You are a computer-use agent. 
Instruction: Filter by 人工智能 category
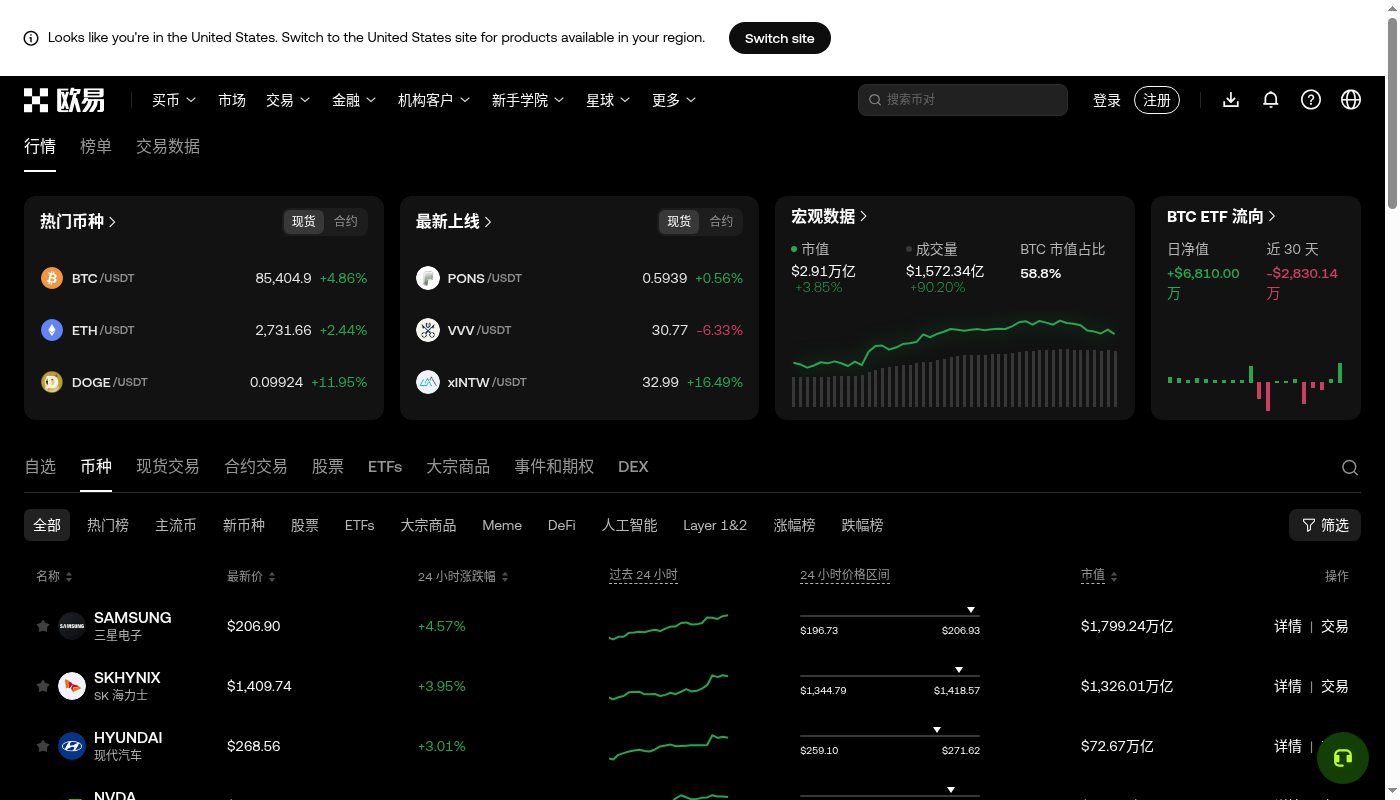coord(629,525)
